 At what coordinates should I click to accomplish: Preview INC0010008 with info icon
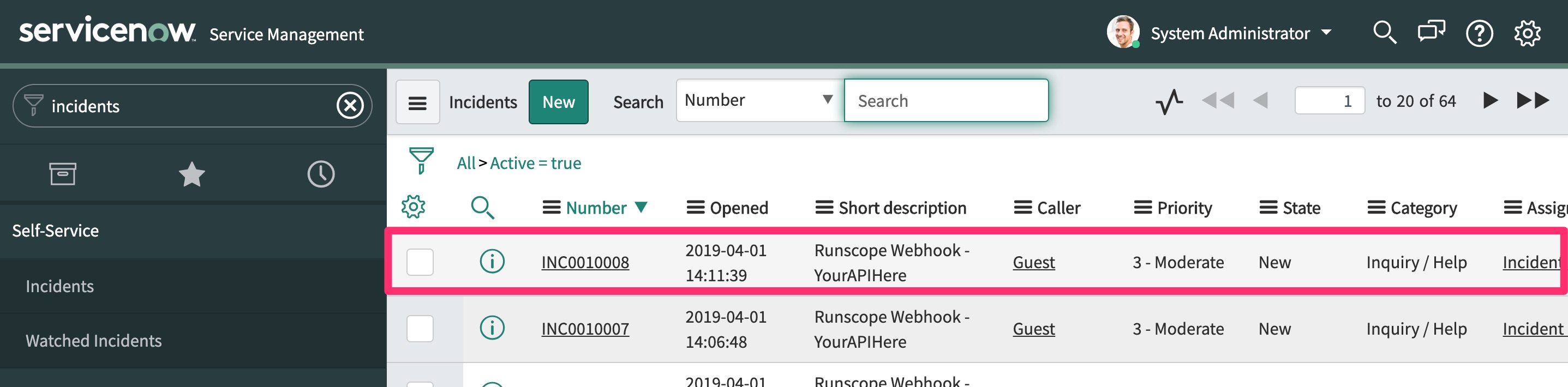pos(492,262)
